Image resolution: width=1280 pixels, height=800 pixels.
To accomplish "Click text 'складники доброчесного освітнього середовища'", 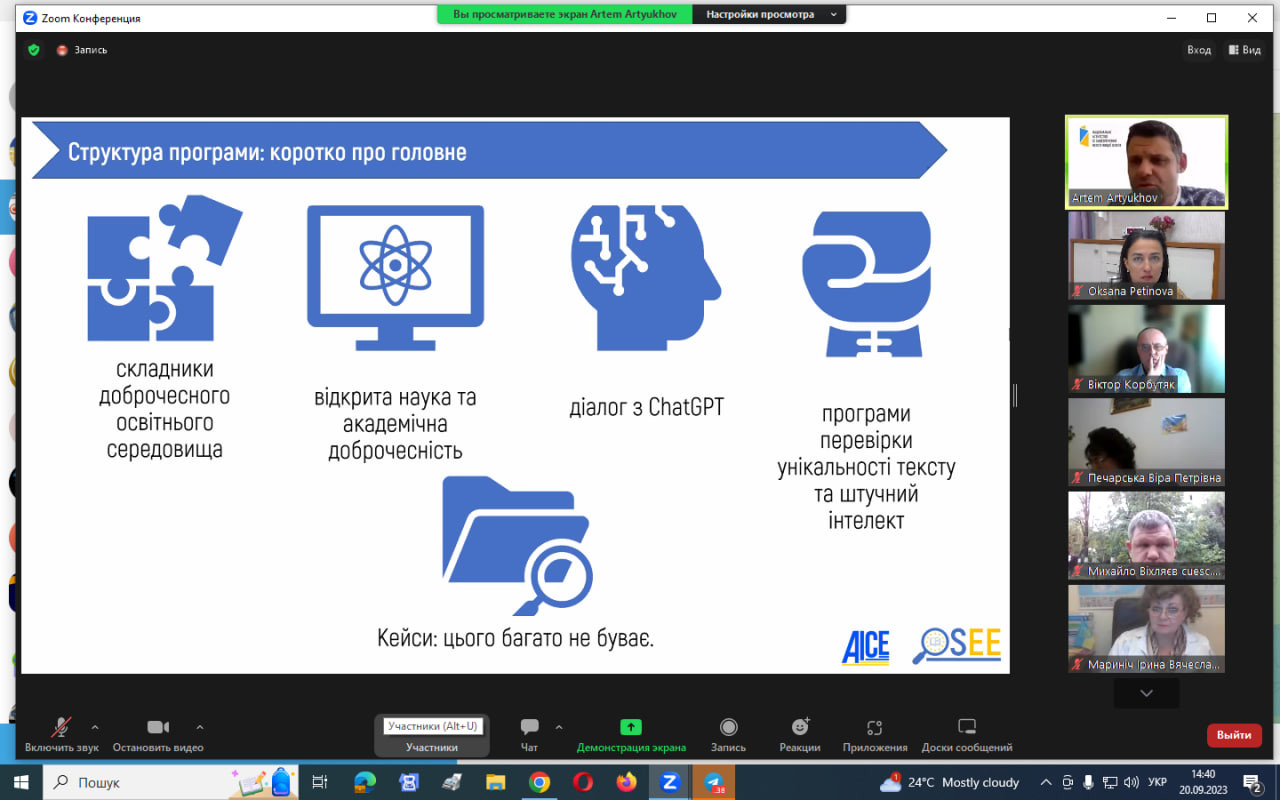I will 164,409.
